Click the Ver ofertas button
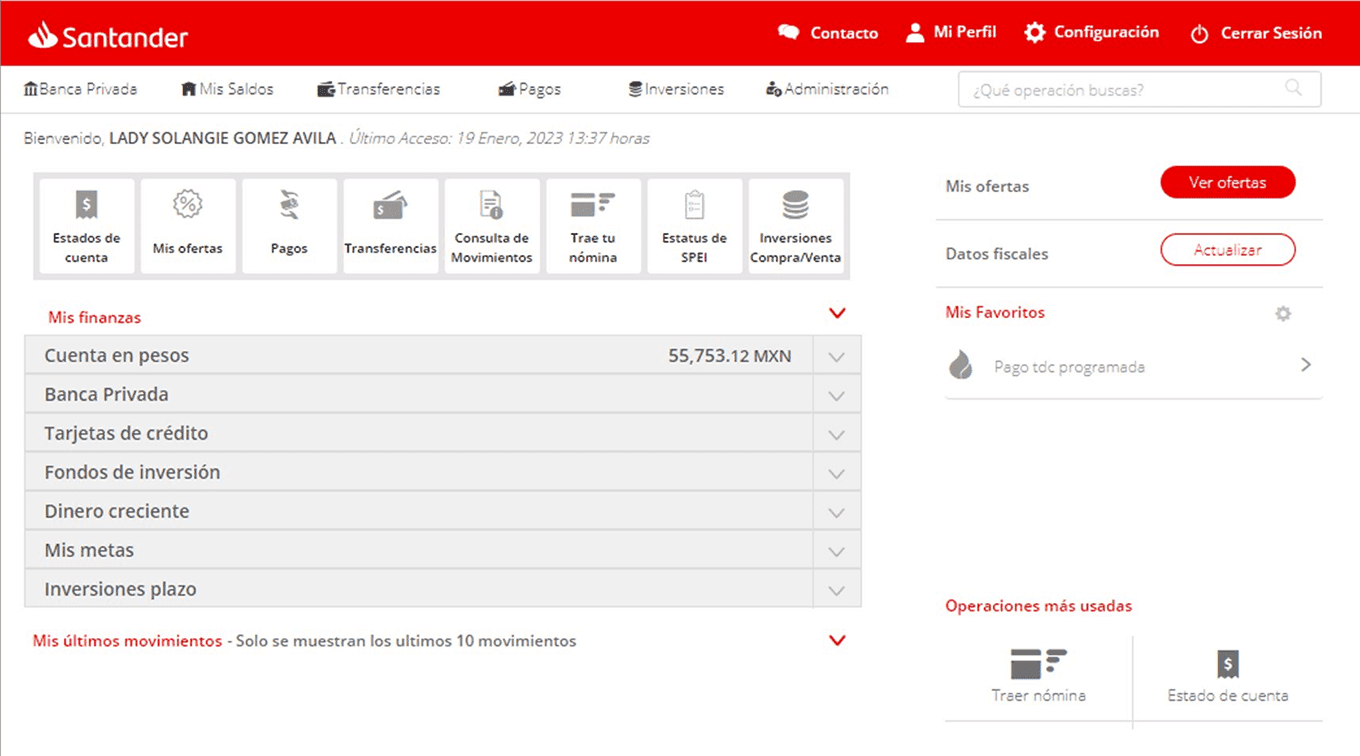The width and height of the screenshot is (1360, 756). click(x=1228, y=183)
